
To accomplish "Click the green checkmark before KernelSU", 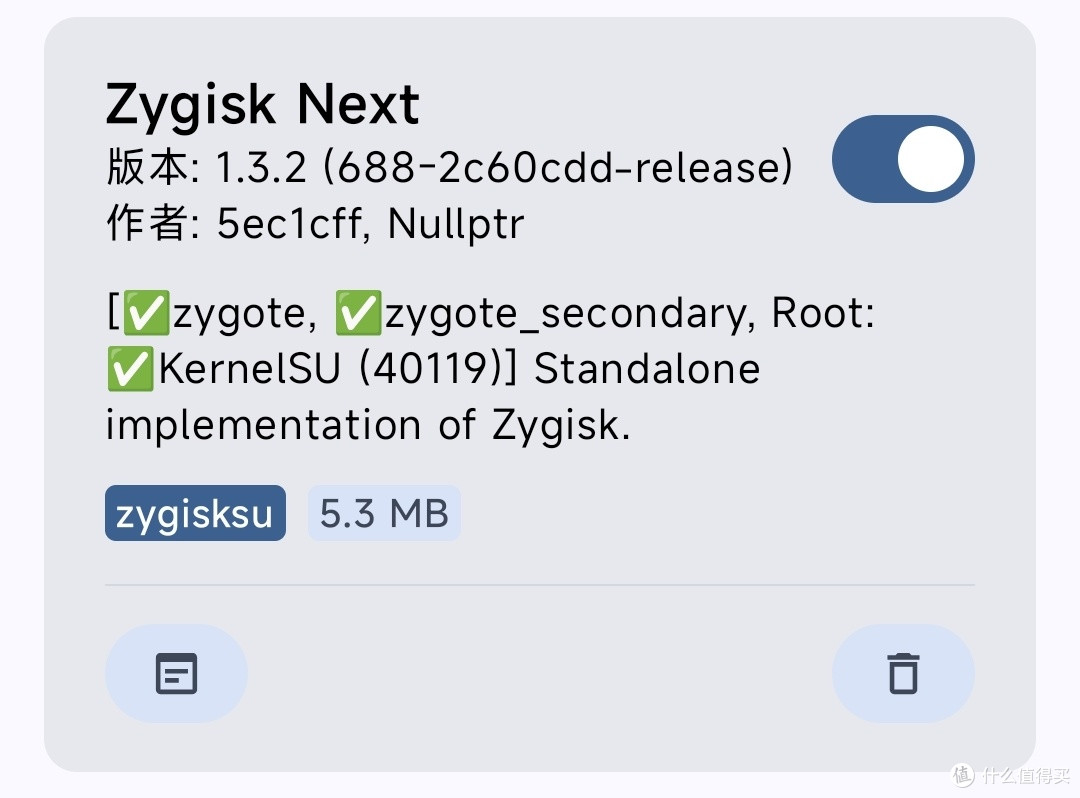I will click(130, 369).
